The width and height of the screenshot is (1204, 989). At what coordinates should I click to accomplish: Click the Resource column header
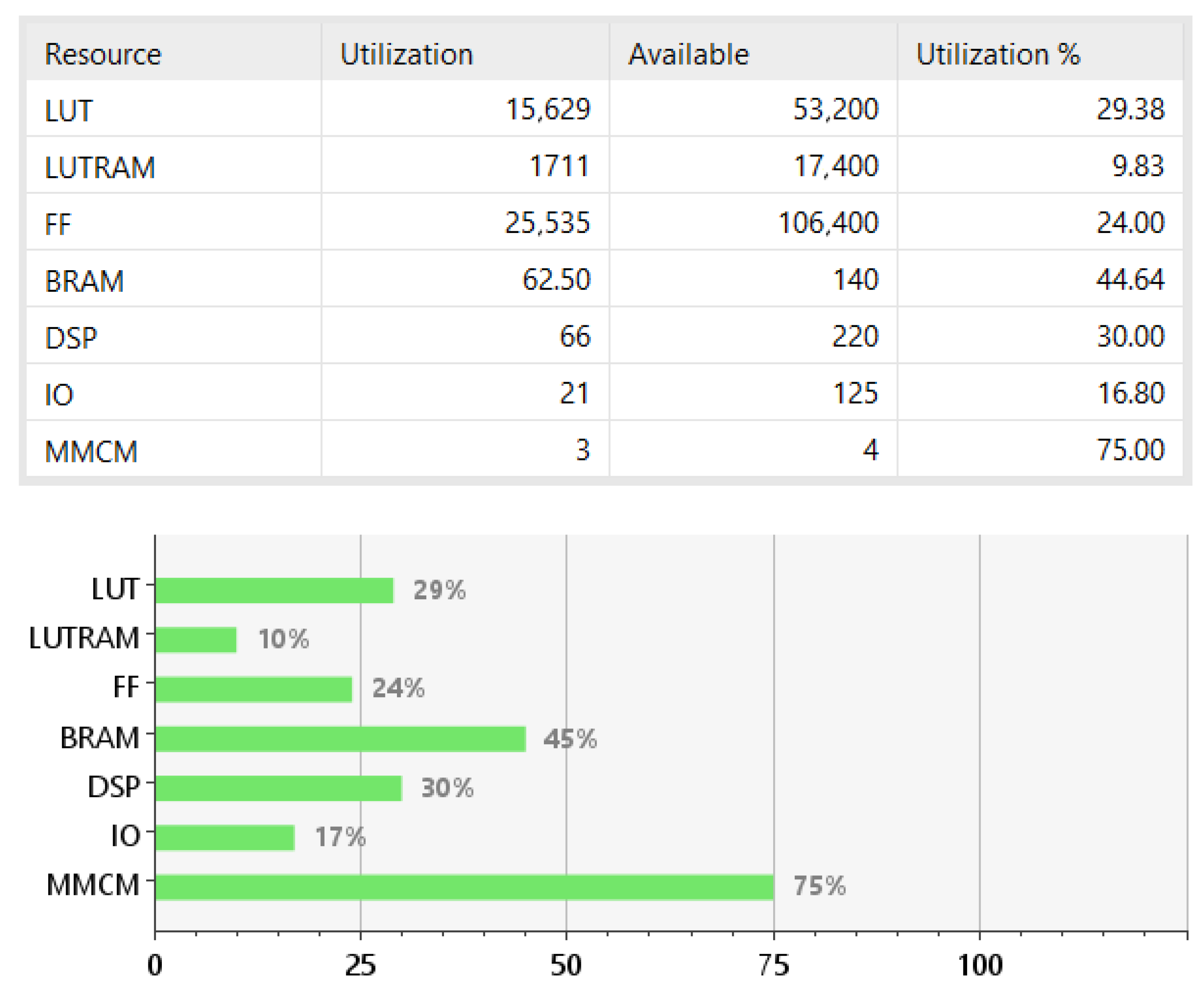[103, 55]
